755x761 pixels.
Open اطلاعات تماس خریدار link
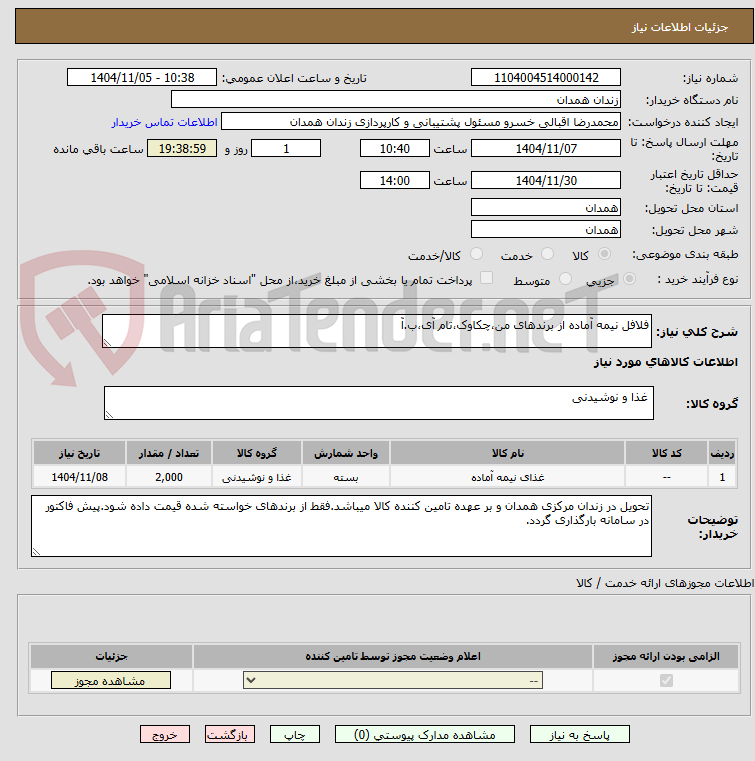point(164,122)
